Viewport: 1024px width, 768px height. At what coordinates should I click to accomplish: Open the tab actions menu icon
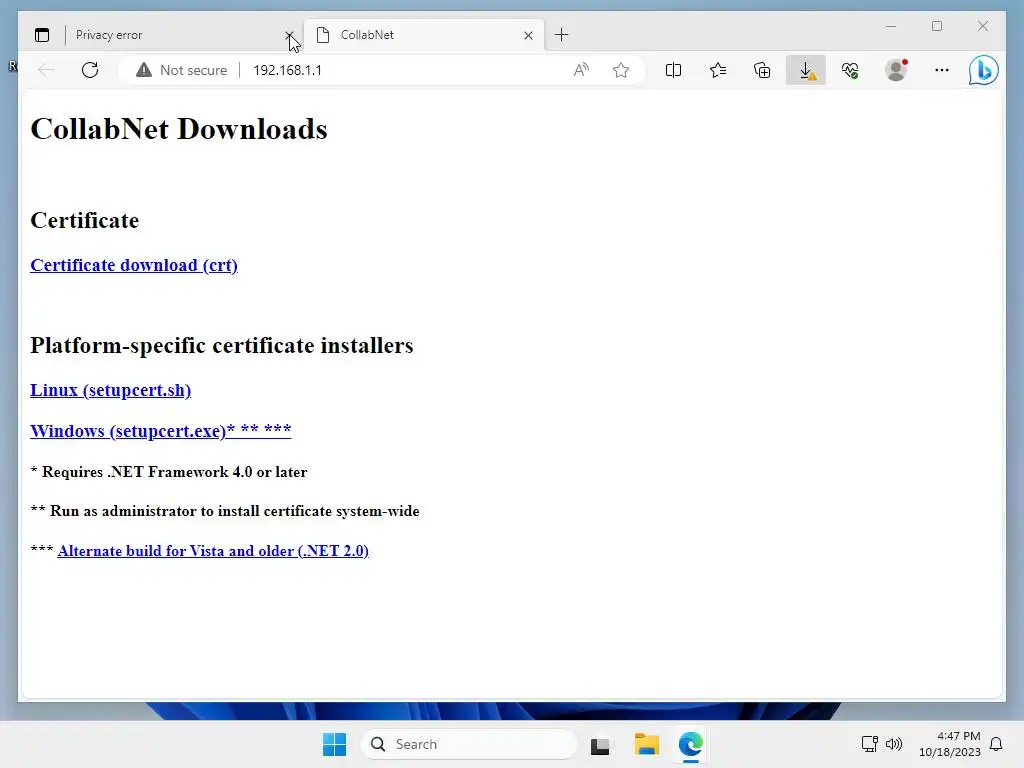coord(42,35)
